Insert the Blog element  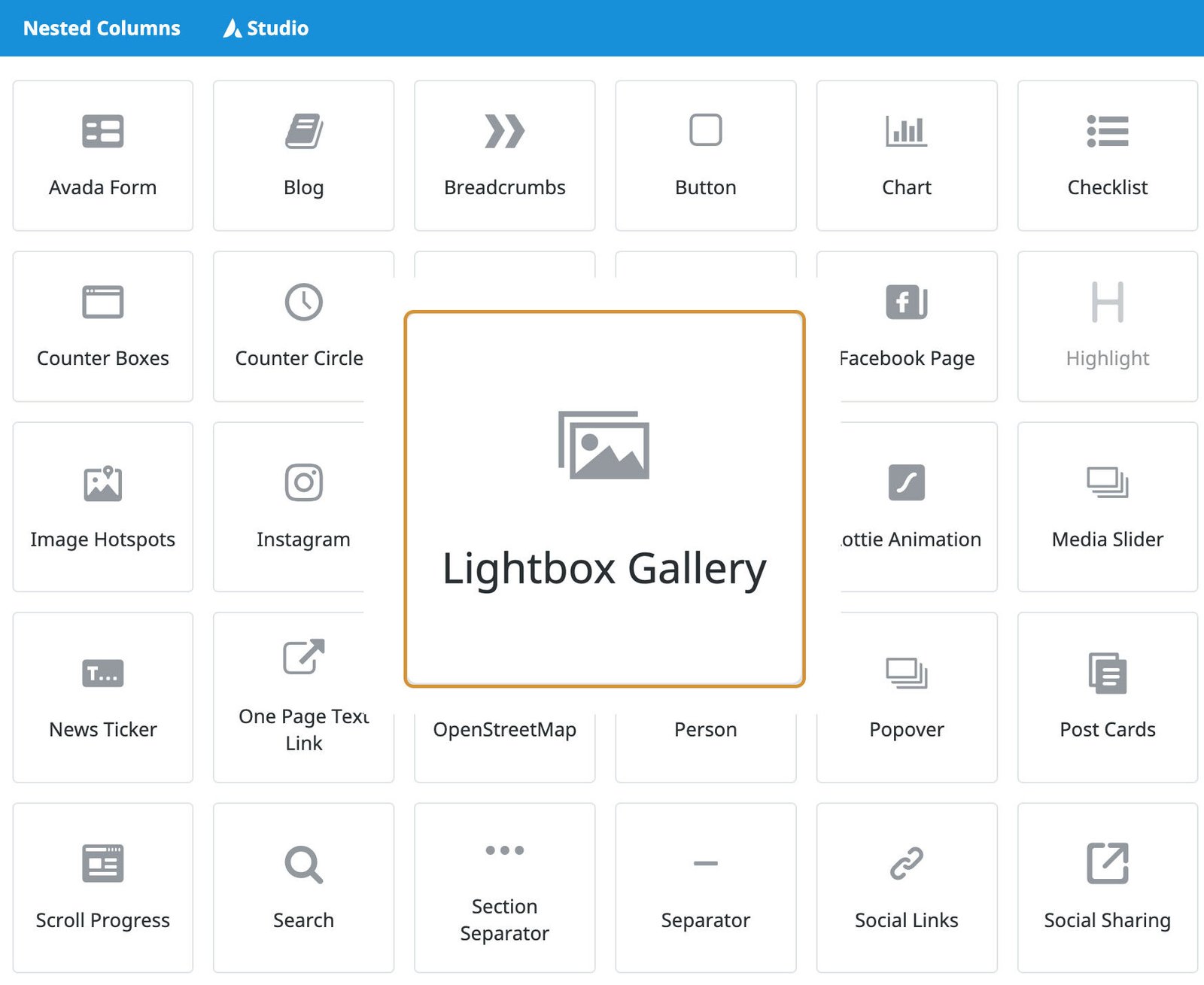303,154
